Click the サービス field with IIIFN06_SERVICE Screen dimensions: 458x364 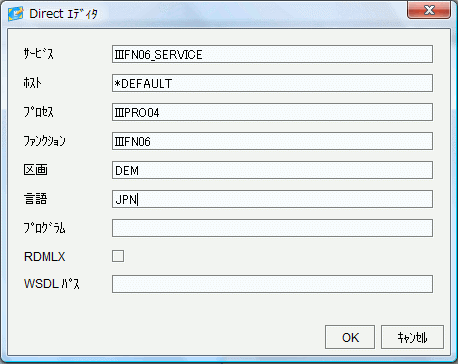coord(272,54)
